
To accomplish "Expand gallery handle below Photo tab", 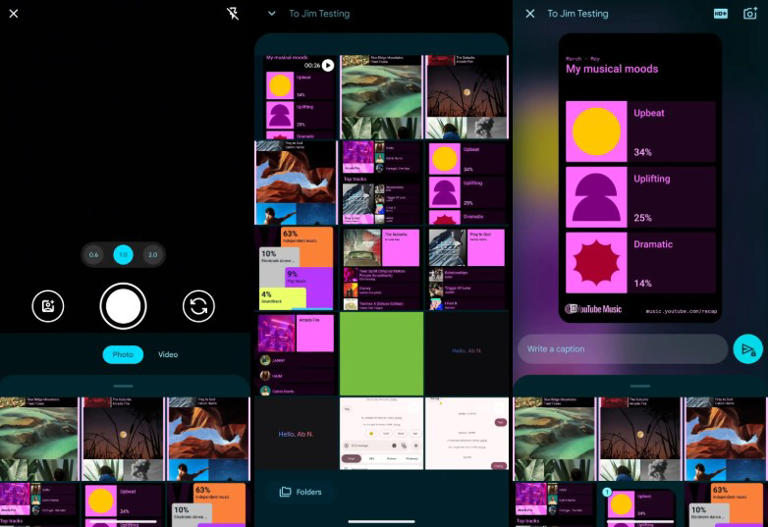I will click(123, 385).
